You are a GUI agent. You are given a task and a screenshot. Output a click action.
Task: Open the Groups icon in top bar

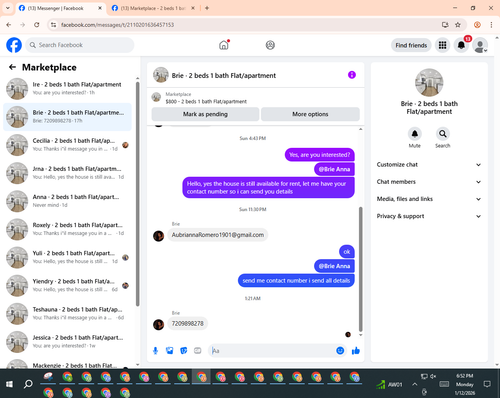click(270, 45)
